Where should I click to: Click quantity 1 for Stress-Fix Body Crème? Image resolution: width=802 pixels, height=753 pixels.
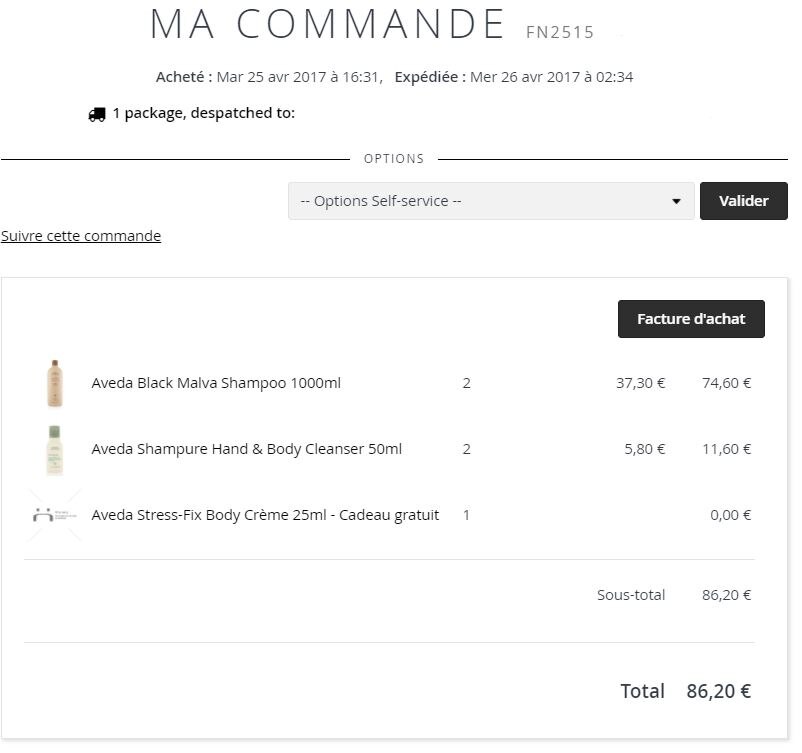click(466, 515)
